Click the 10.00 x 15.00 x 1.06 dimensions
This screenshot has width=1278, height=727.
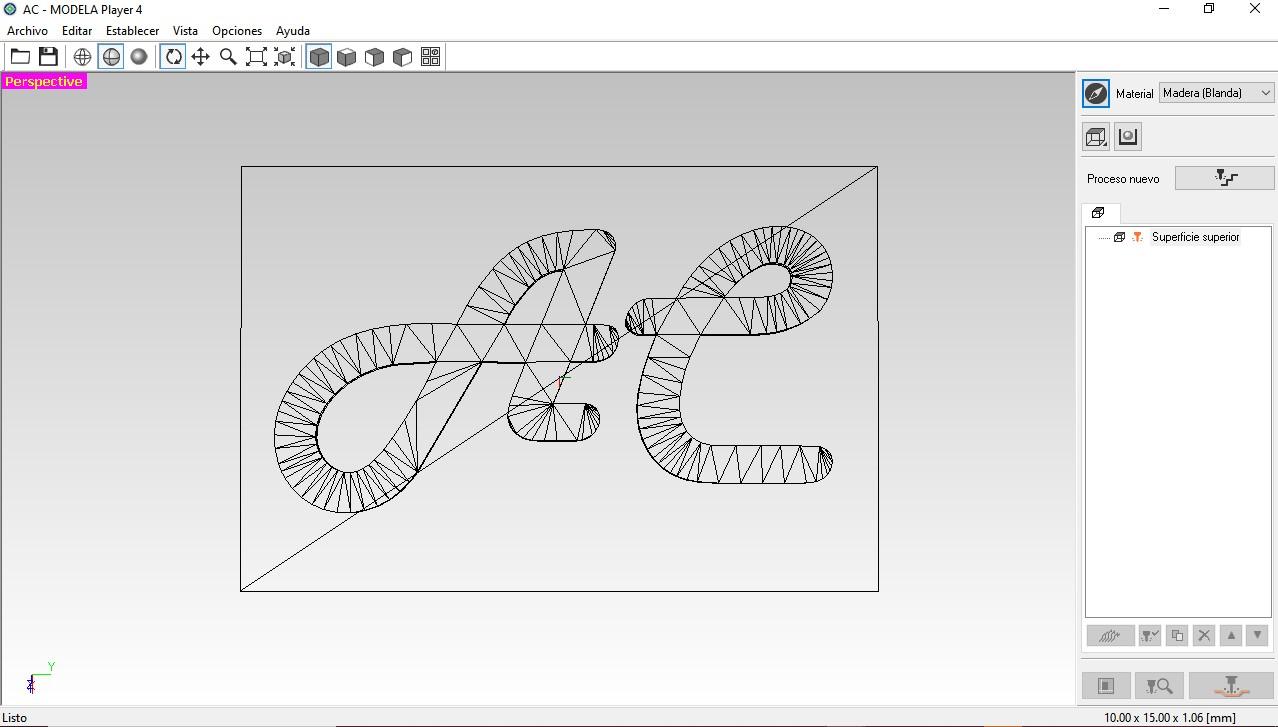point(1169,718)
